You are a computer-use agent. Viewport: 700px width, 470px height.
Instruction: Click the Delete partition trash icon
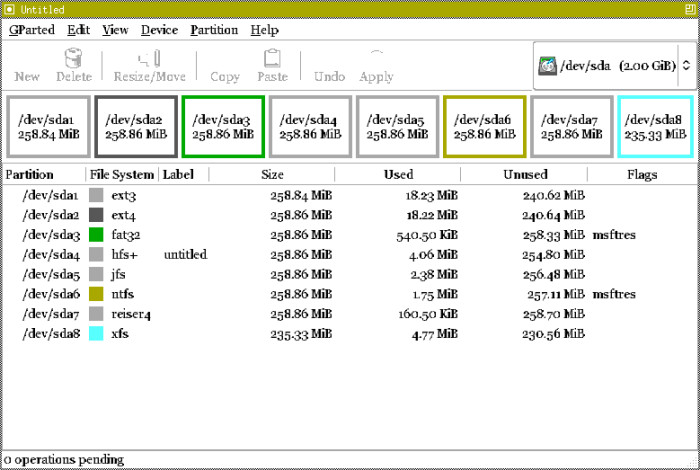click(74, 58)
